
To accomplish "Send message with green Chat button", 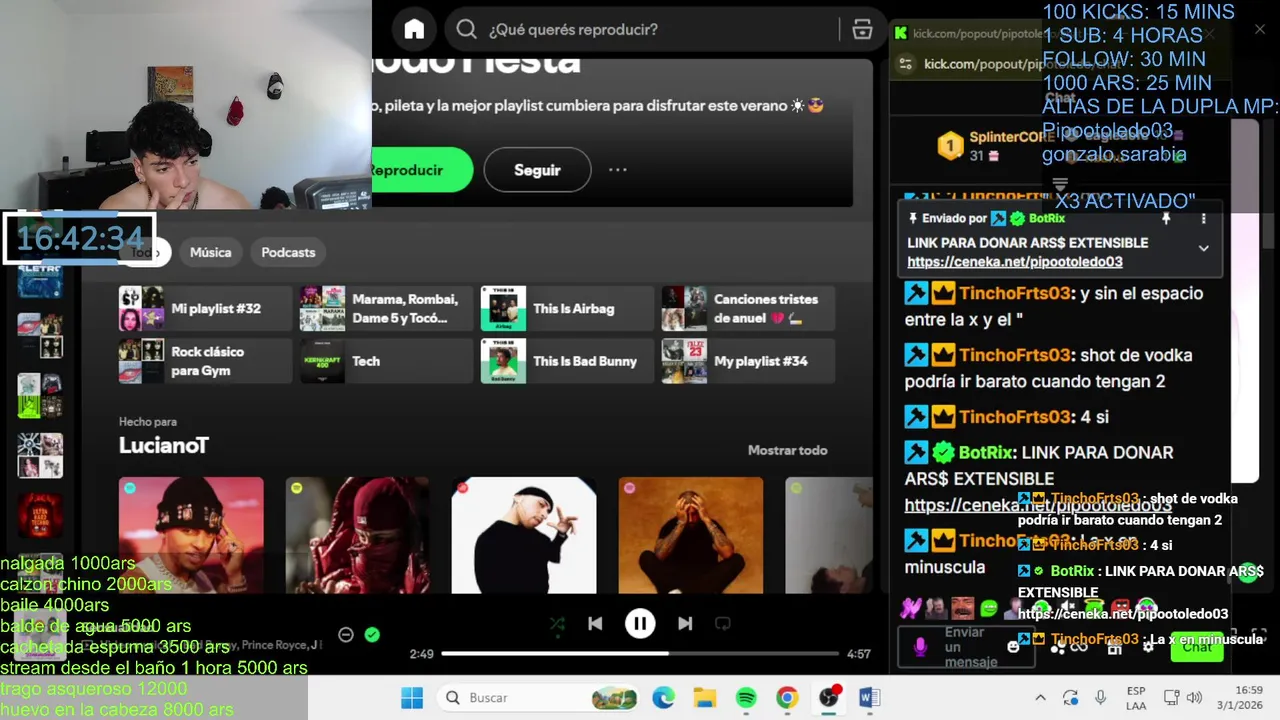I will tap(1197, 647).
